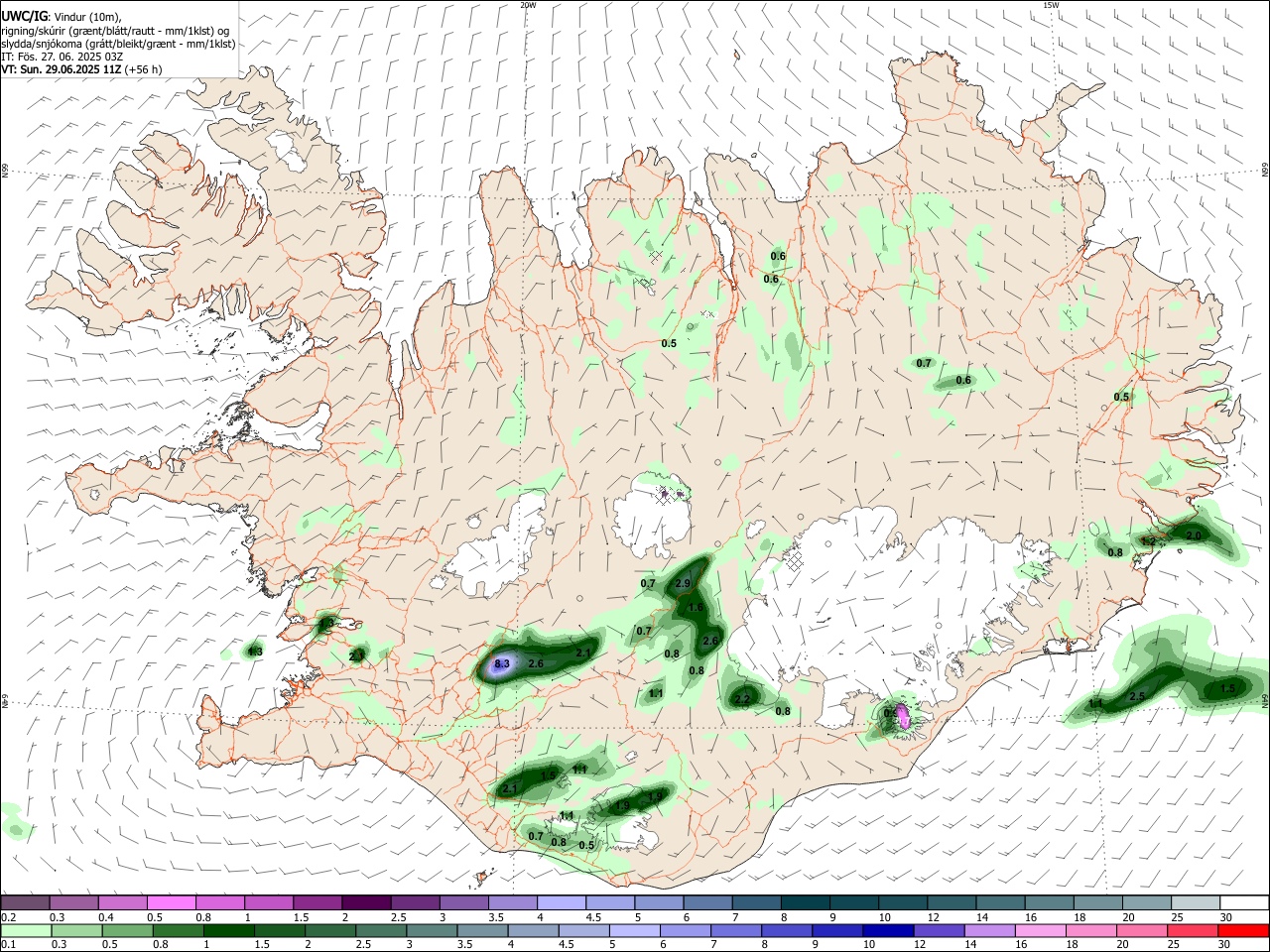Select the red swatch ending the rain scale
This screenshot has height=952, width=1270.
[1244, 930]
